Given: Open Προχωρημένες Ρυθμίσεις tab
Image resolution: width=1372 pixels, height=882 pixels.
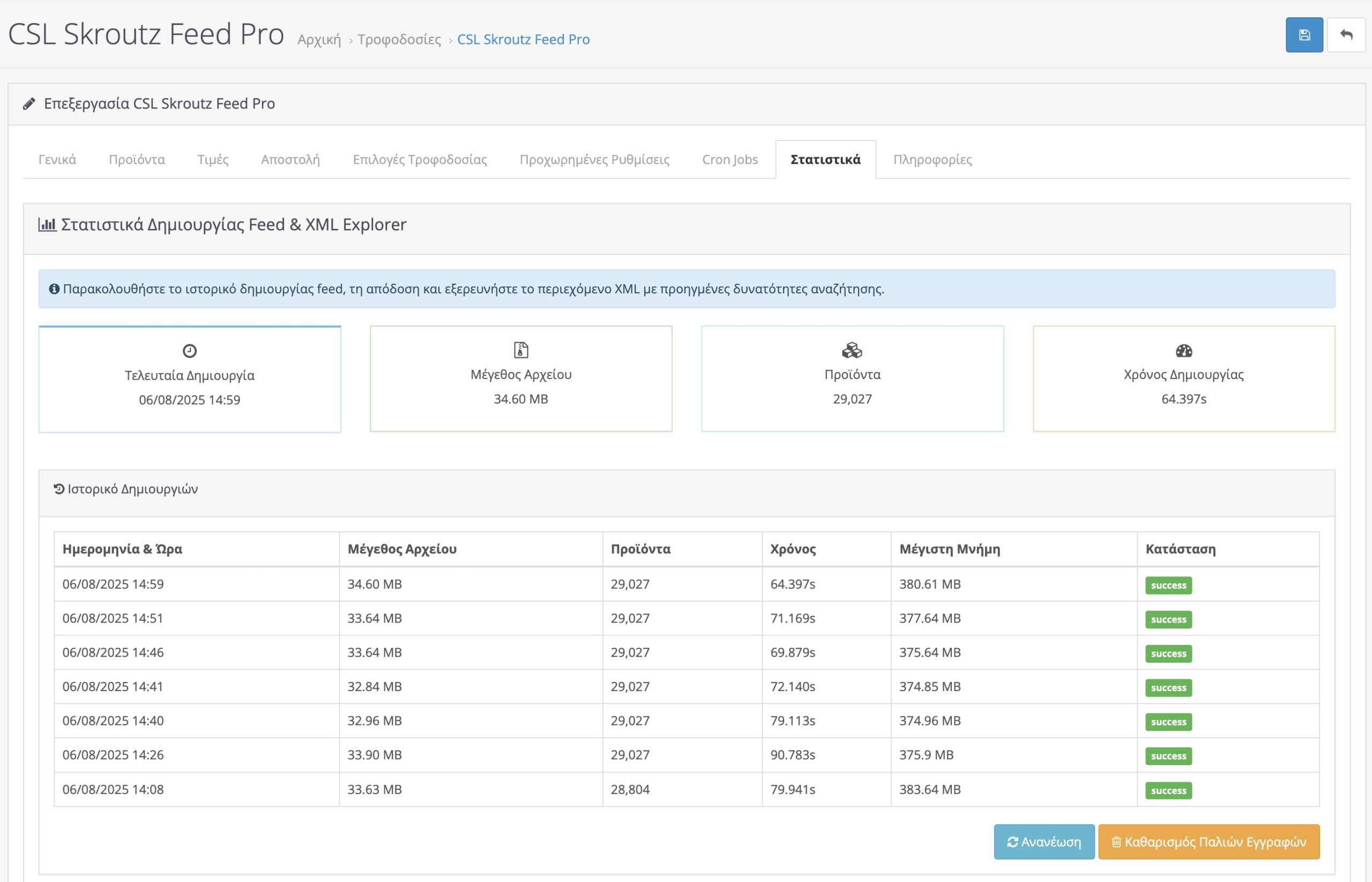Looking at the screenshot, I should pos(594,159).
